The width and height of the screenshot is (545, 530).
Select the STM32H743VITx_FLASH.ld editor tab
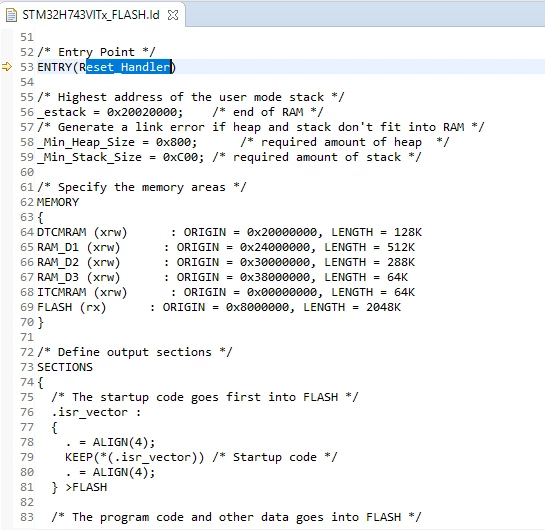91,15
